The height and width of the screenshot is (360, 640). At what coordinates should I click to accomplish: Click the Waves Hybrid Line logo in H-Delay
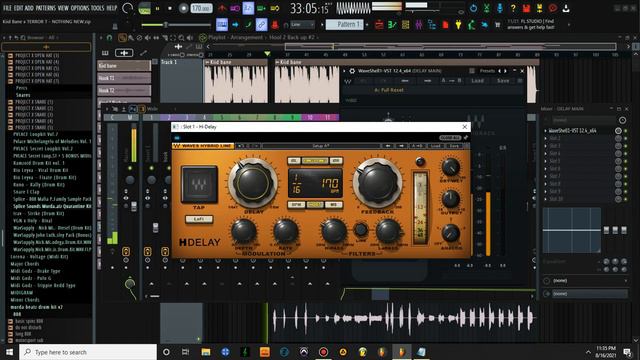tap(203, 146)
